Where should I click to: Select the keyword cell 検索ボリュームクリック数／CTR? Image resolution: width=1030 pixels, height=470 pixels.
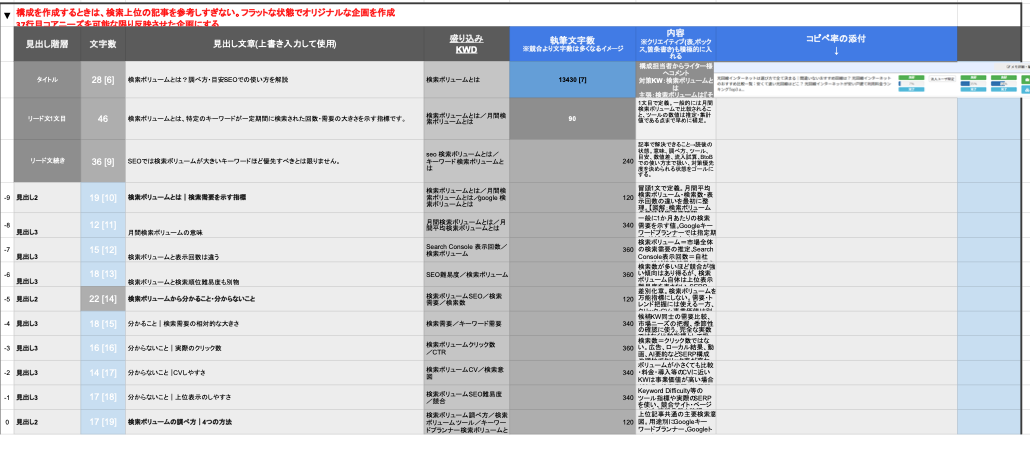tap(466, 348)
